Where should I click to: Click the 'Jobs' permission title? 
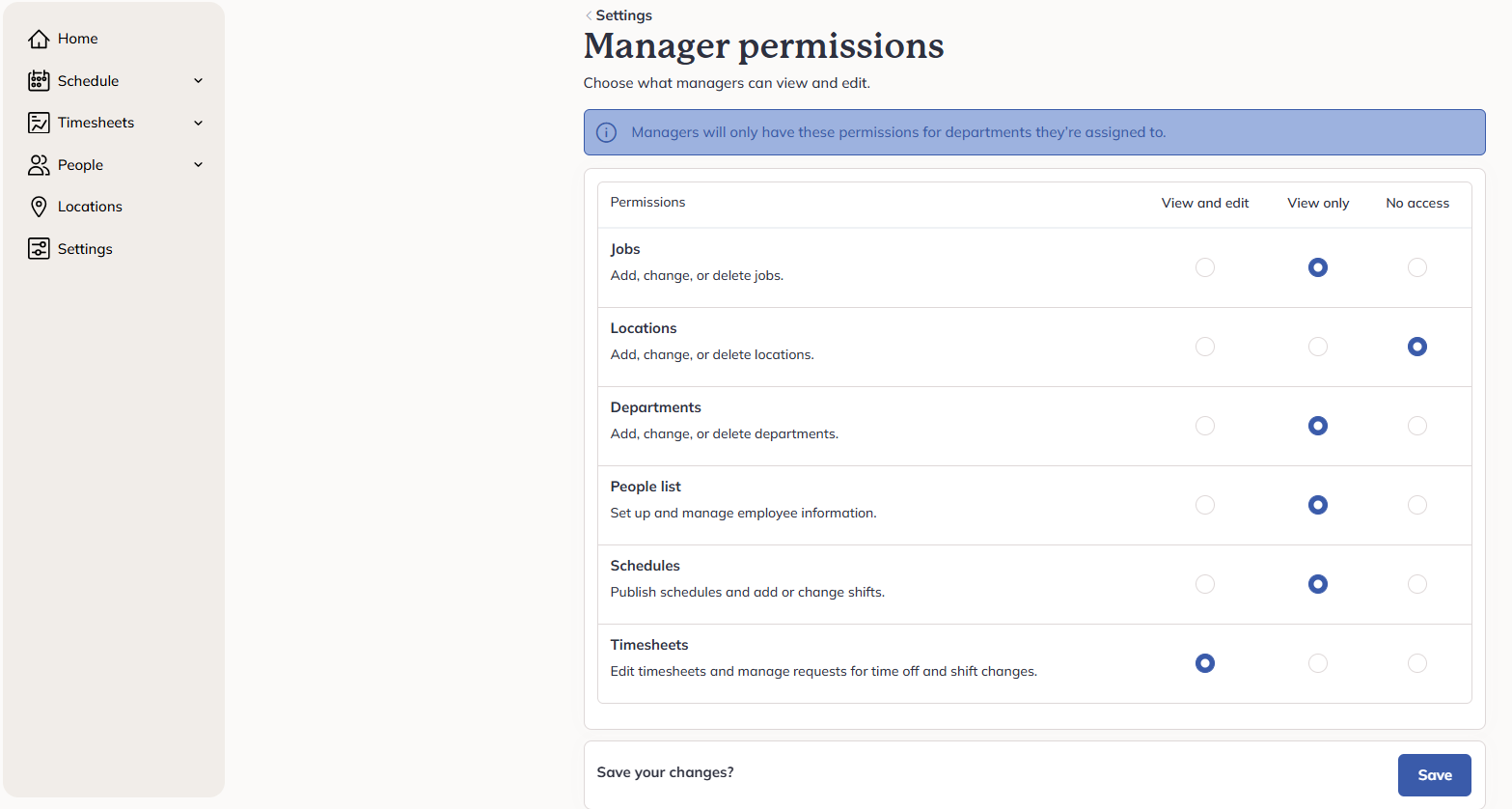click(625, 249)
